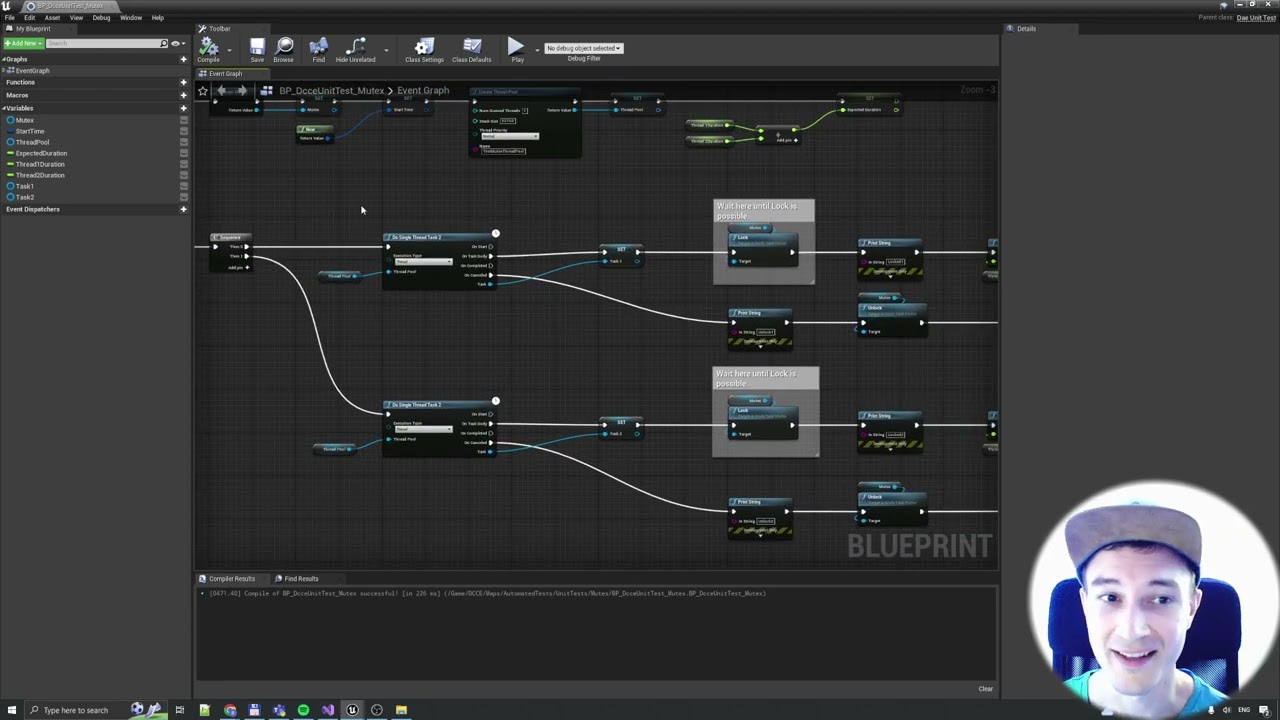This screenshot has width=1280, height=720.
Task: Collapse the Variables section
Action: [5, 108]
